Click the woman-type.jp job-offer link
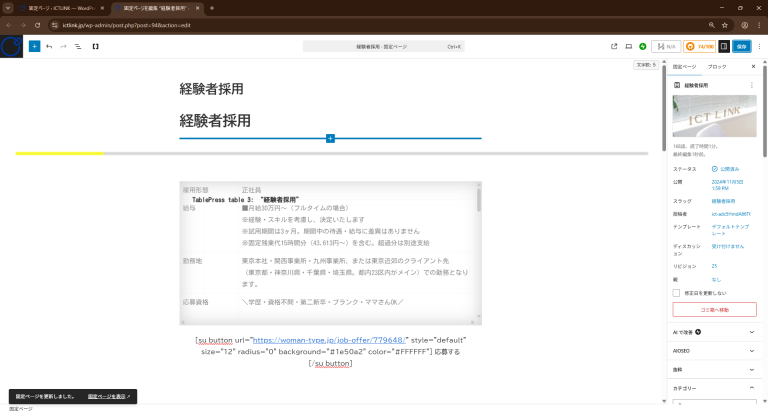The width and height of the screenshot is (768, 413). [x=329, y=340]
